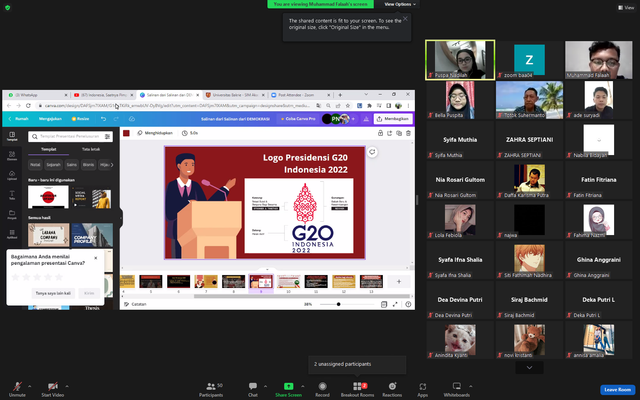Select the Sejarah category chip

click(x=53, y=165)
